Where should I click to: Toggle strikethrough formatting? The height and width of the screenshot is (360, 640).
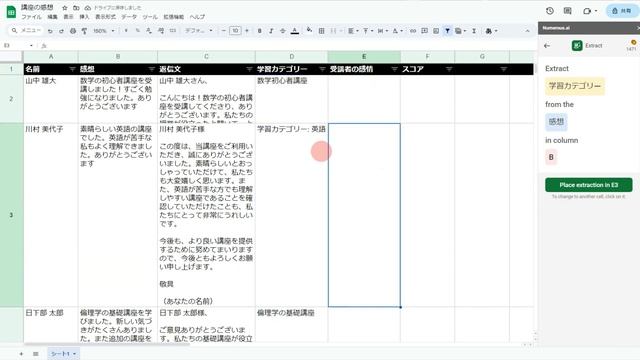click(282, 31)
